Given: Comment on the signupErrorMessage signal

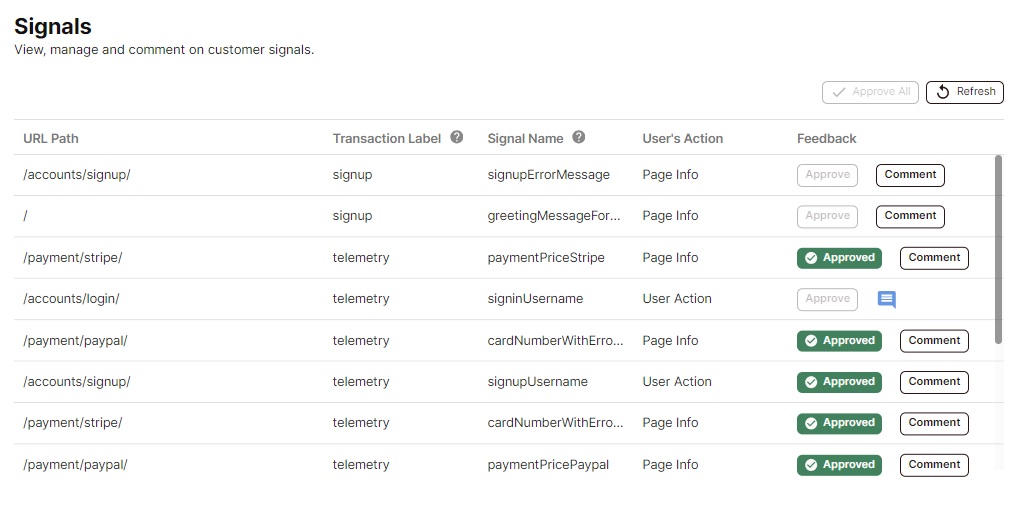Looking at the screenshot, I should click(910, 175).
